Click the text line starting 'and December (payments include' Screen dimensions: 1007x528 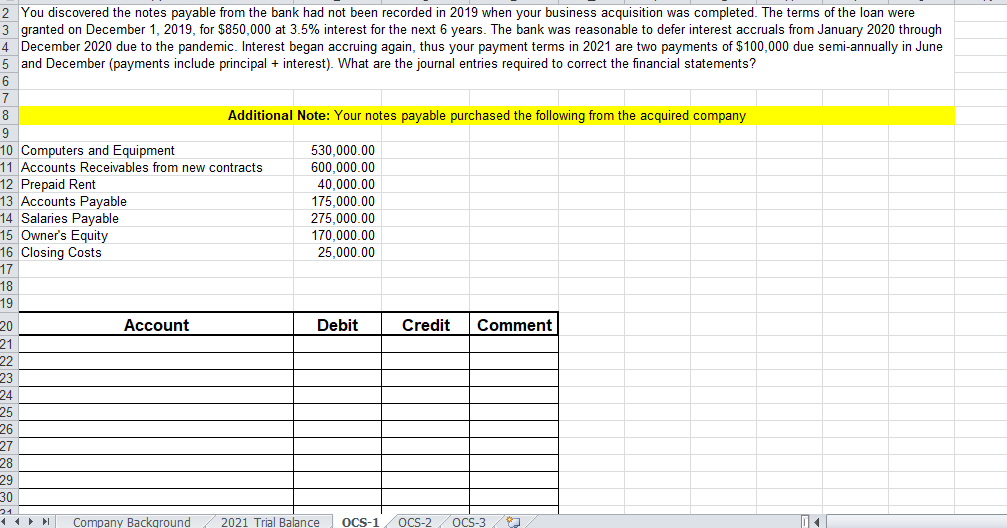coord(389,64)
